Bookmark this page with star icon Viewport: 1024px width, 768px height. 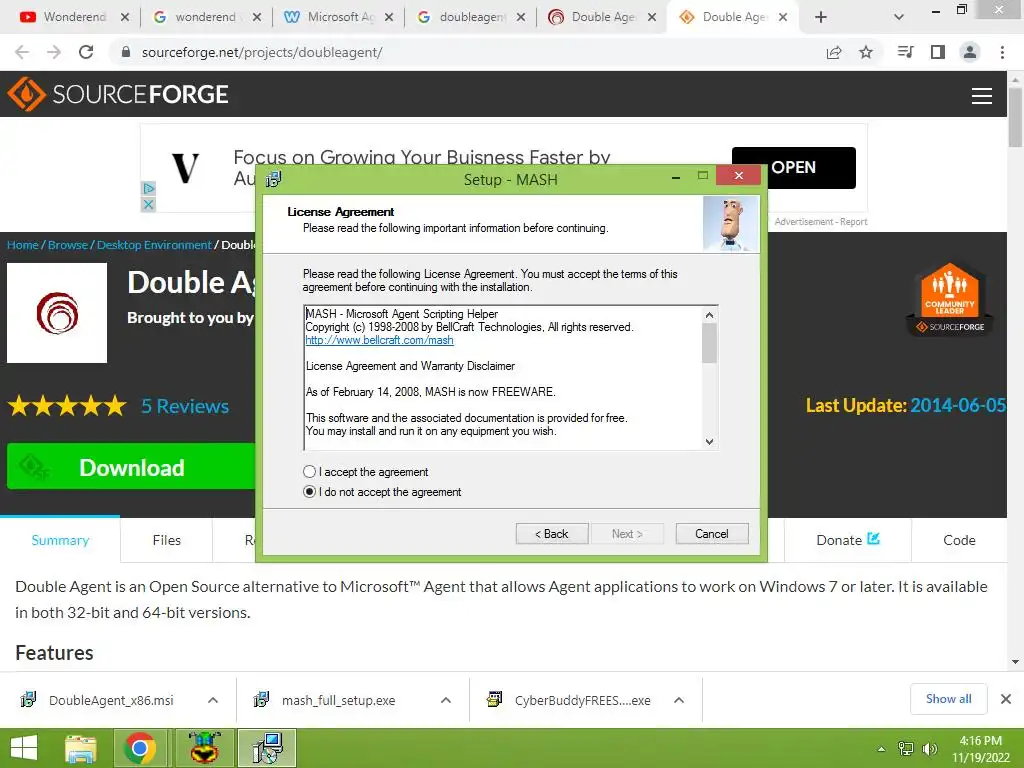866,52
